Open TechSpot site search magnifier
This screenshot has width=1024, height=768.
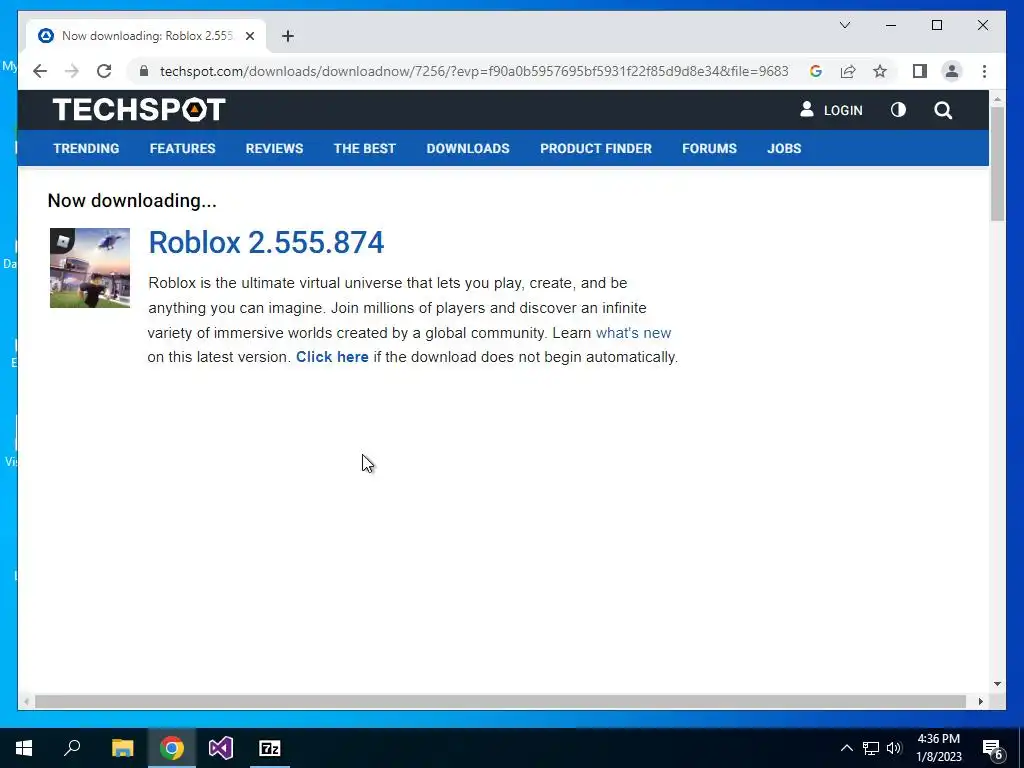click(x=943, y=110)
